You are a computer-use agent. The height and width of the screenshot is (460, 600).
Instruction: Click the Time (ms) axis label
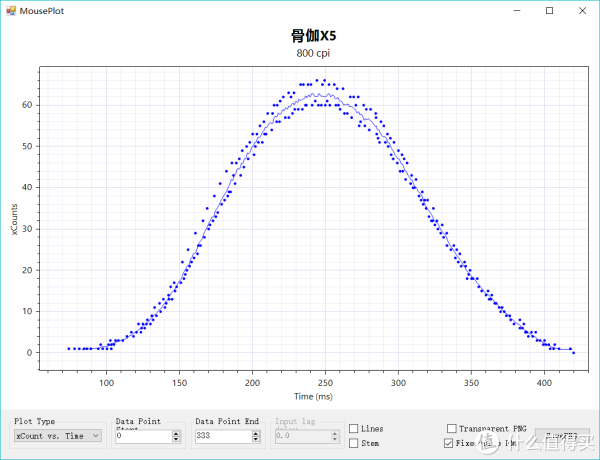click(313, 396)
